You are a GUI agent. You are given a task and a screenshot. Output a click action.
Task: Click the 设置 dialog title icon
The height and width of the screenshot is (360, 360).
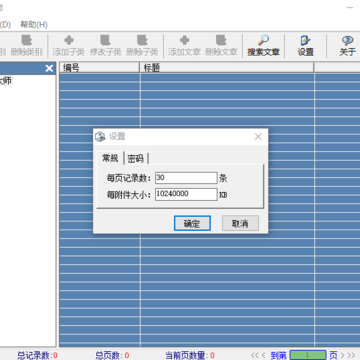click(100, 137)
